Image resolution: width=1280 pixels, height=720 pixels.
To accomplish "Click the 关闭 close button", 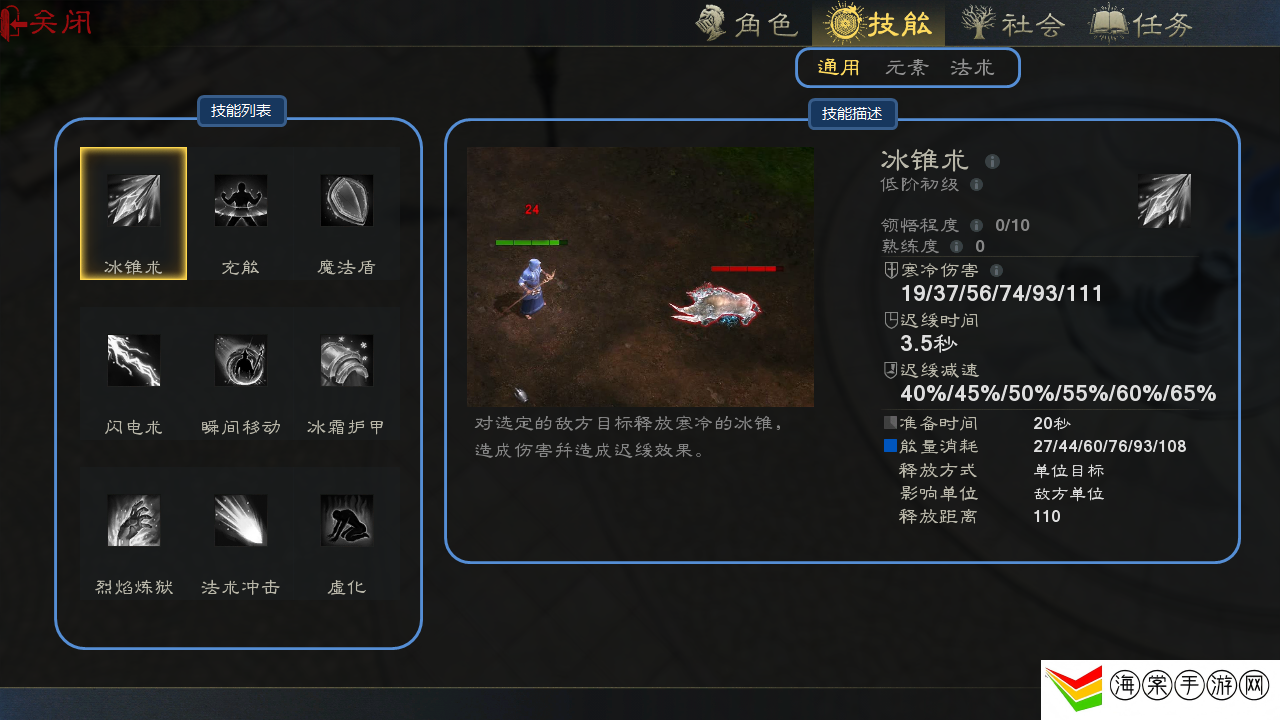I will click(47, 22).
